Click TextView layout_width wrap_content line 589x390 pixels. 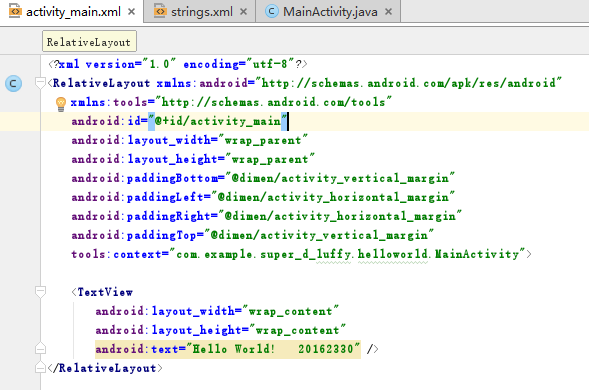pyautogui.click(x=217, y=311)
